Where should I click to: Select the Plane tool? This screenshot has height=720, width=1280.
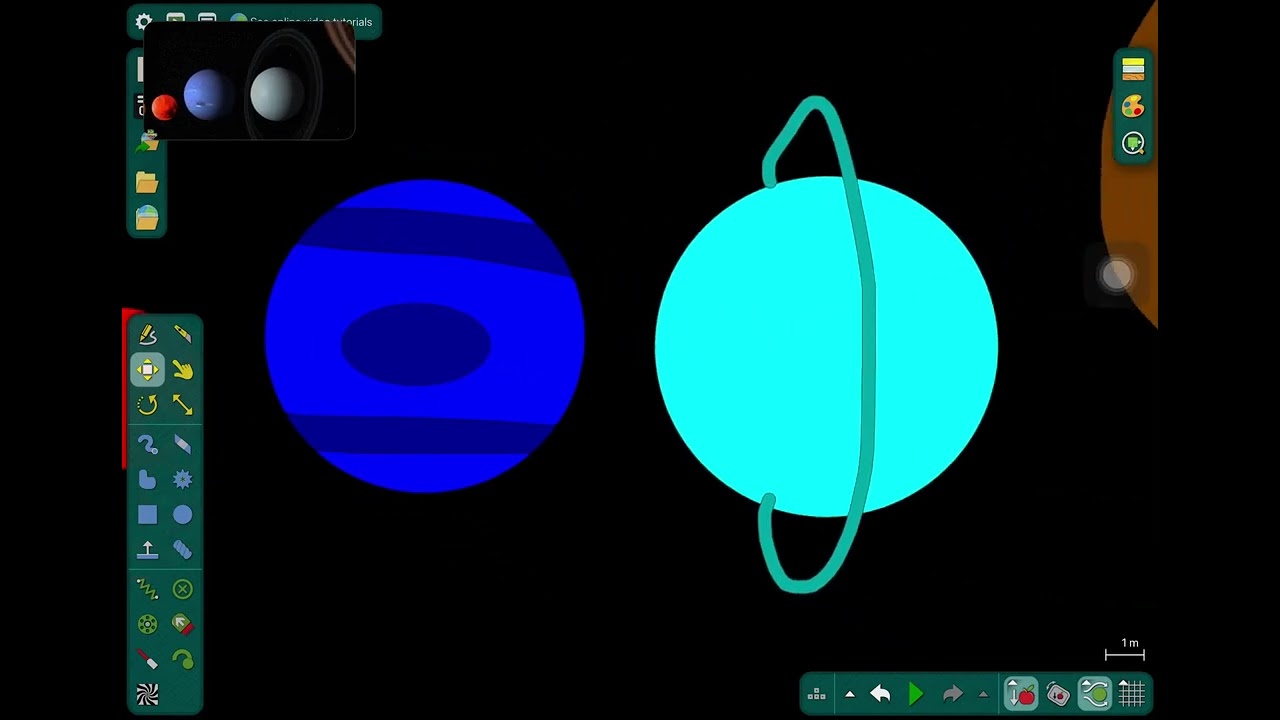(147, 550)
